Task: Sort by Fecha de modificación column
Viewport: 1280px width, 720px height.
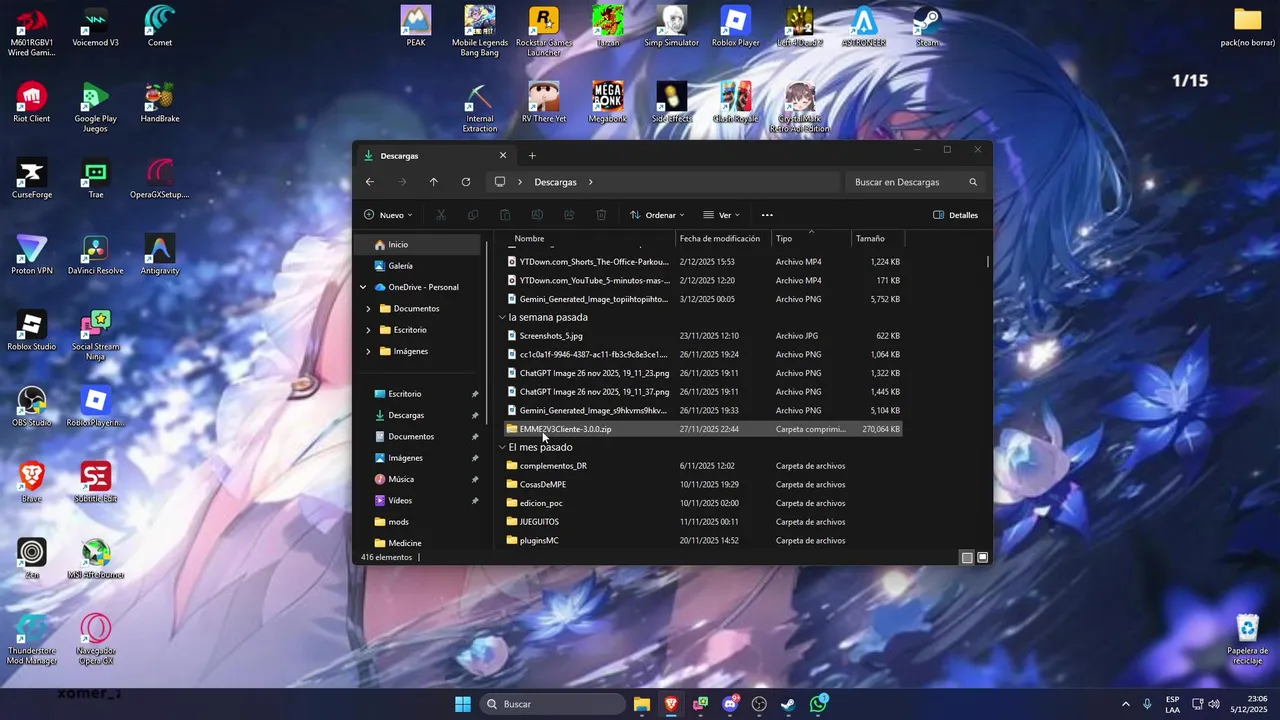Action: pos(723,238)
